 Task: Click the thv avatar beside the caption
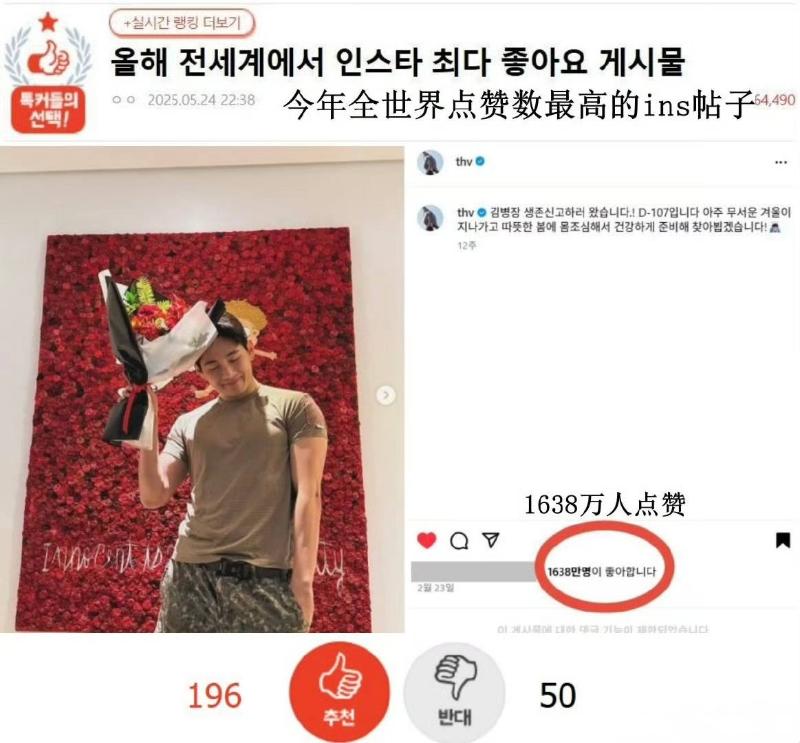point(430,218)
